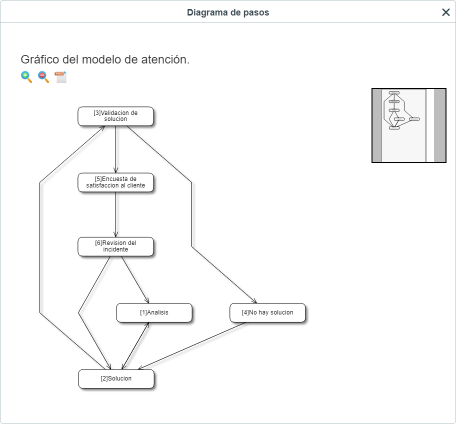The width and height of the screenshot is (456, 424).
Task: Zoom out of the diagram
Action: point(43,77)
